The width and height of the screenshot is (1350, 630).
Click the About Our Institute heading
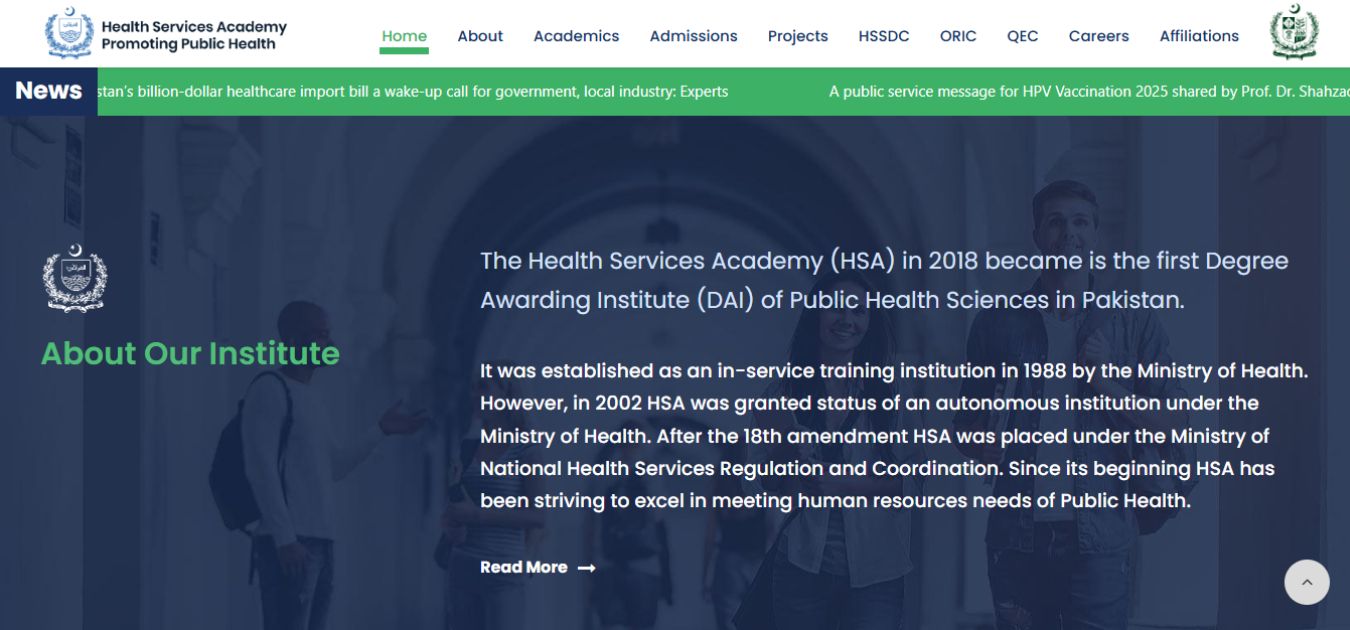coord(189,354)
